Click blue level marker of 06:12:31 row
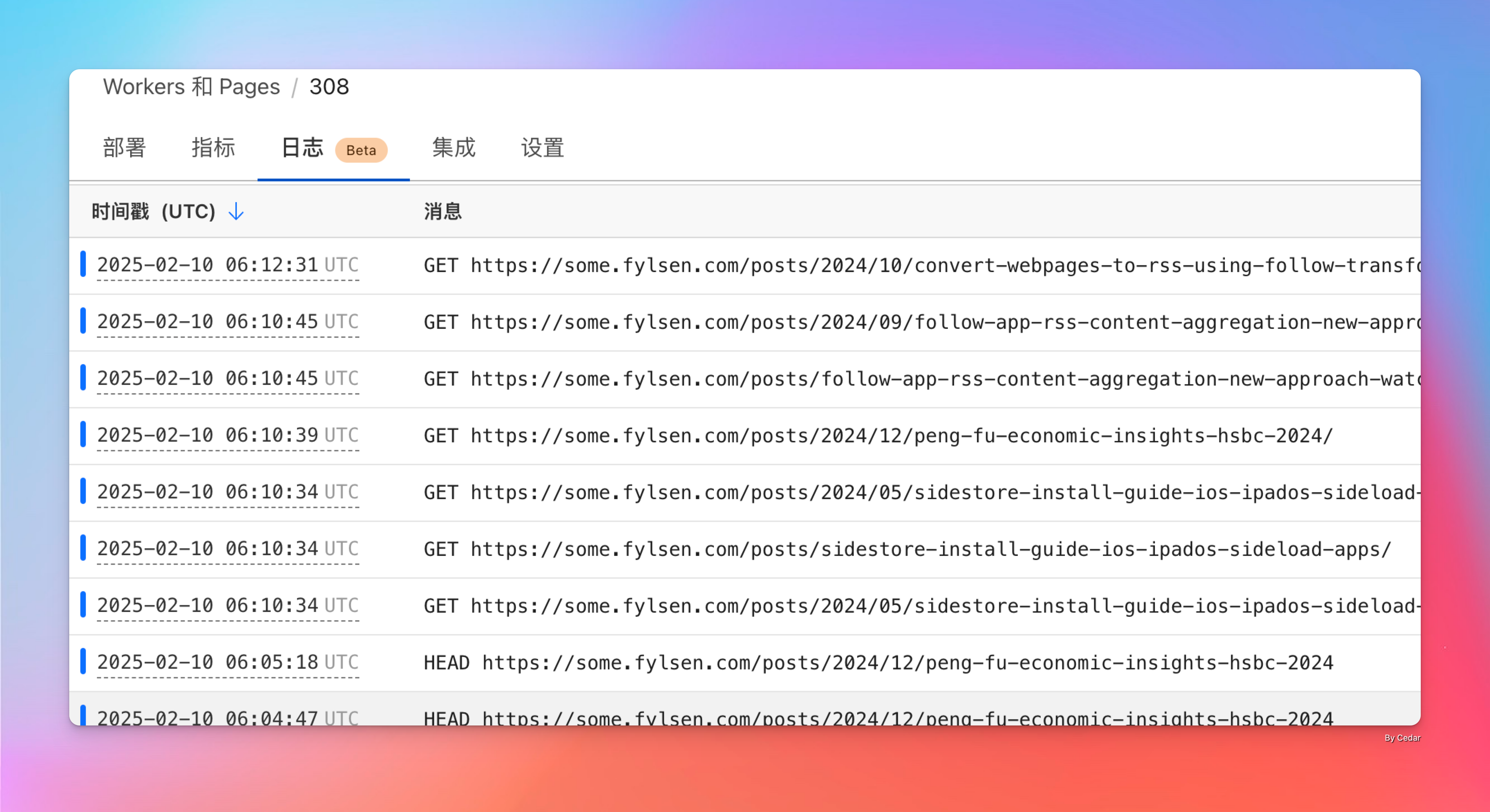1490x812 pixels. pos(83,264)
